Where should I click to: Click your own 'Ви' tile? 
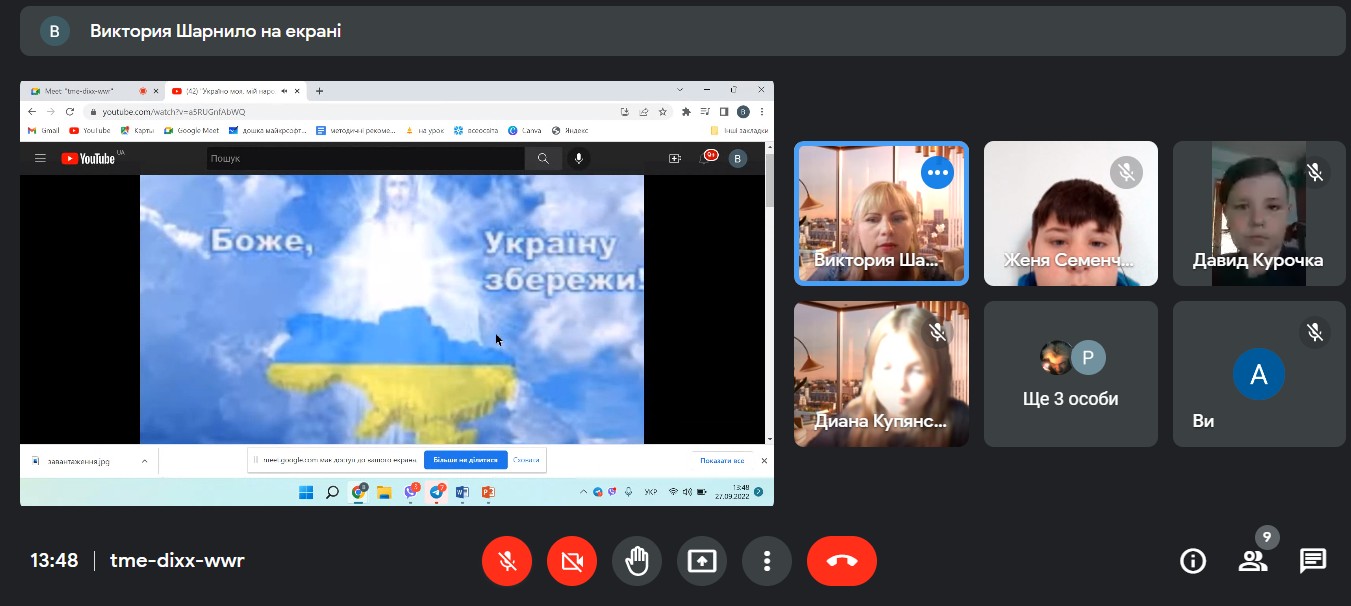(x=1259, y=374)
